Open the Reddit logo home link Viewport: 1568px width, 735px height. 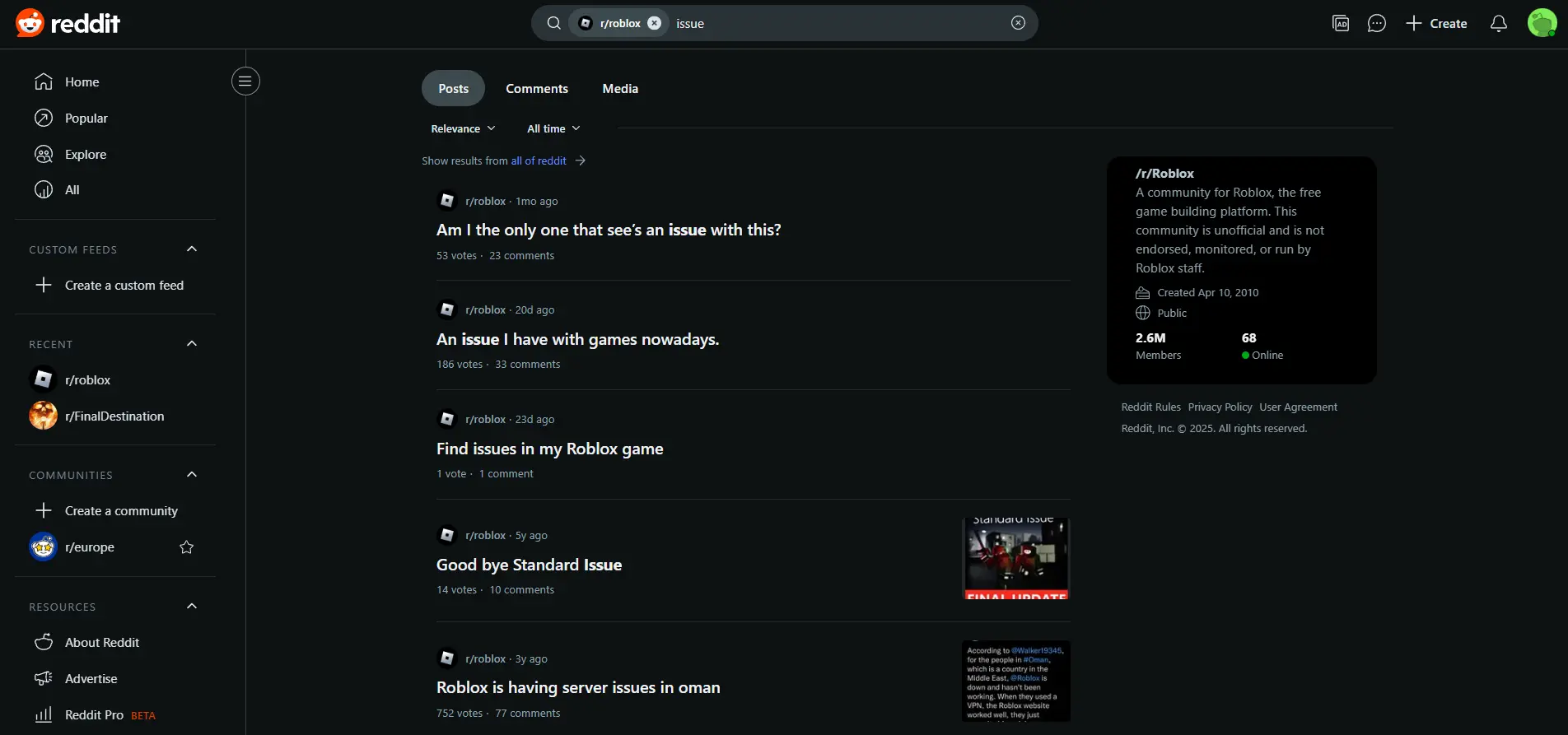(x=68, y=23)
